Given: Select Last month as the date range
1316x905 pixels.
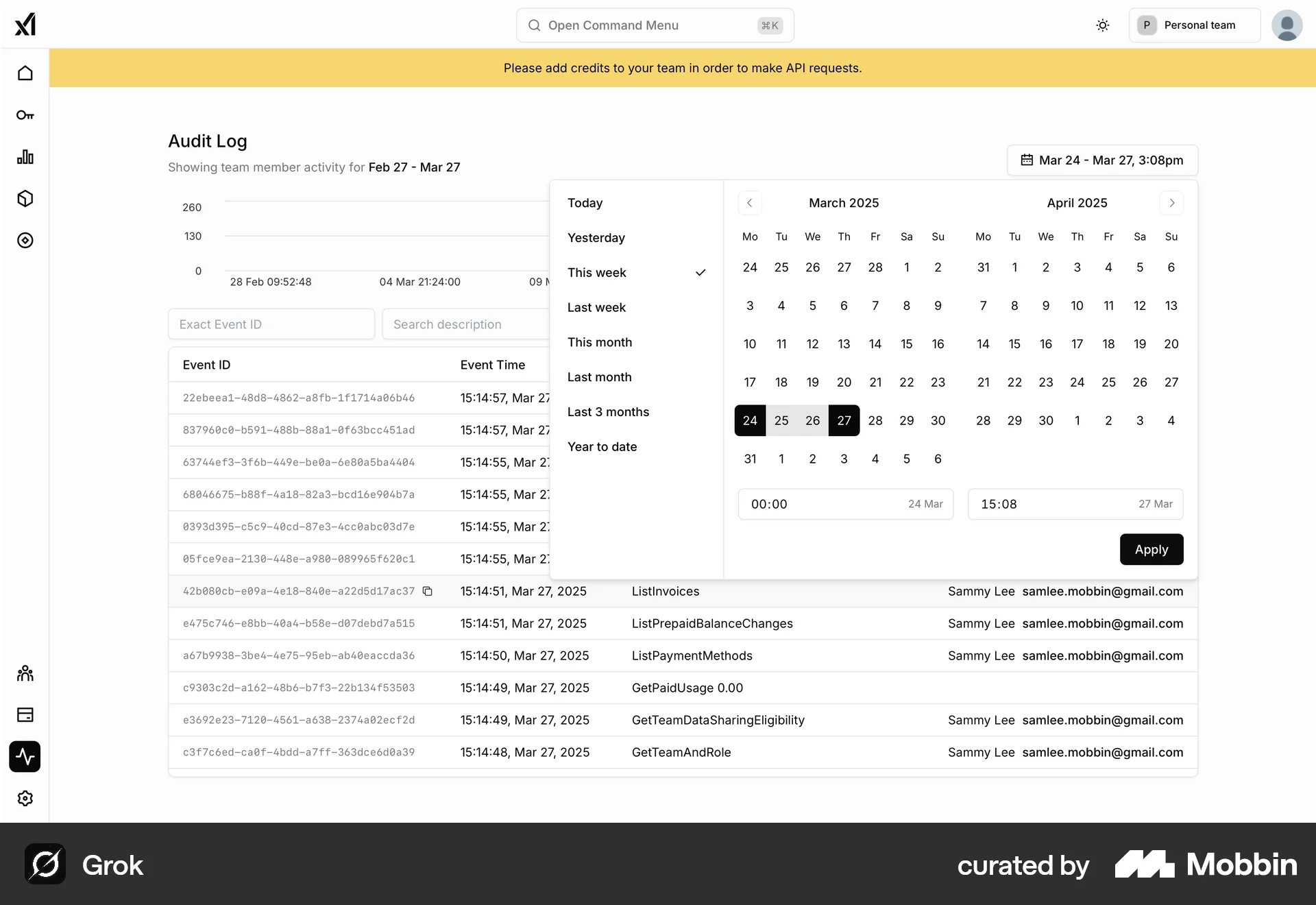Looking at the screenshot, I should (599, 376).
